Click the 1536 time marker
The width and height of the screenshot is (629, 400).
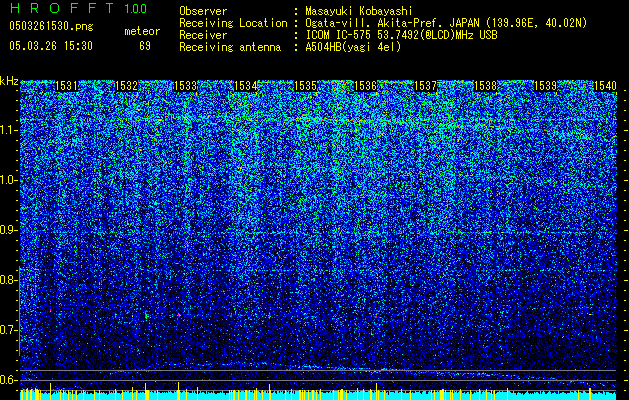(x=366, y=86)
